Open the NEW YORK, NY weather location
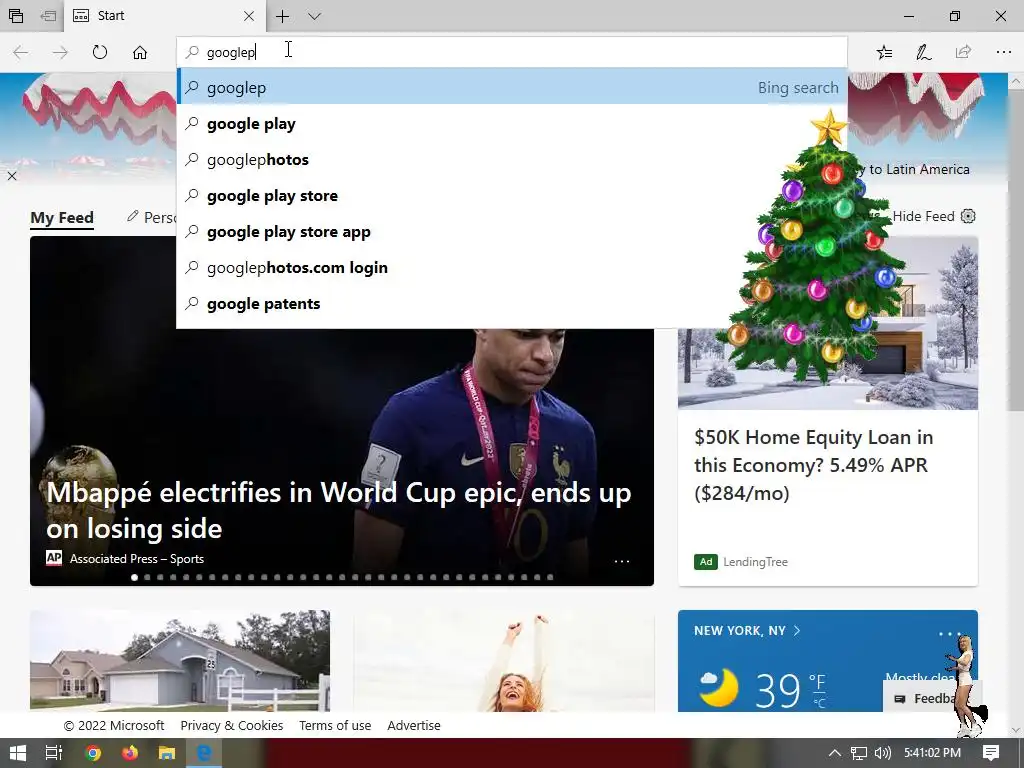Screen dimensions: 1024x768 click(746, 631)
